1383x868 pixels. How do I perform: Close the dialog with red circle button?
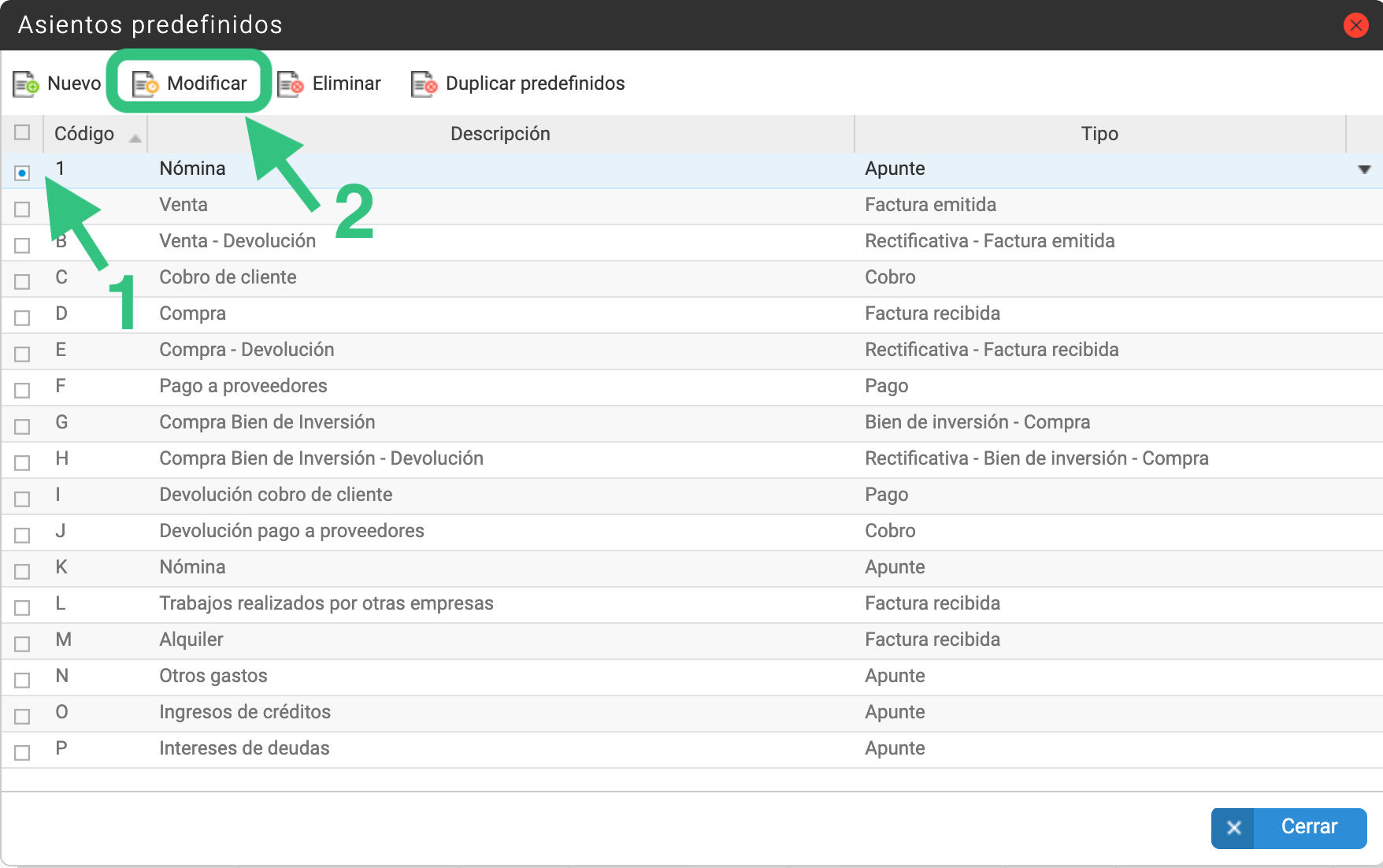pos(1355,25)
